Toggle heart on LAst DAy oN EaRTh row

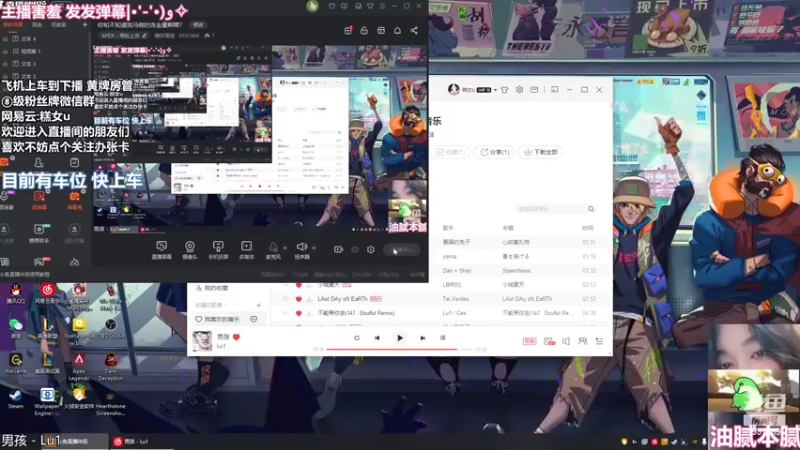point(298,299)
